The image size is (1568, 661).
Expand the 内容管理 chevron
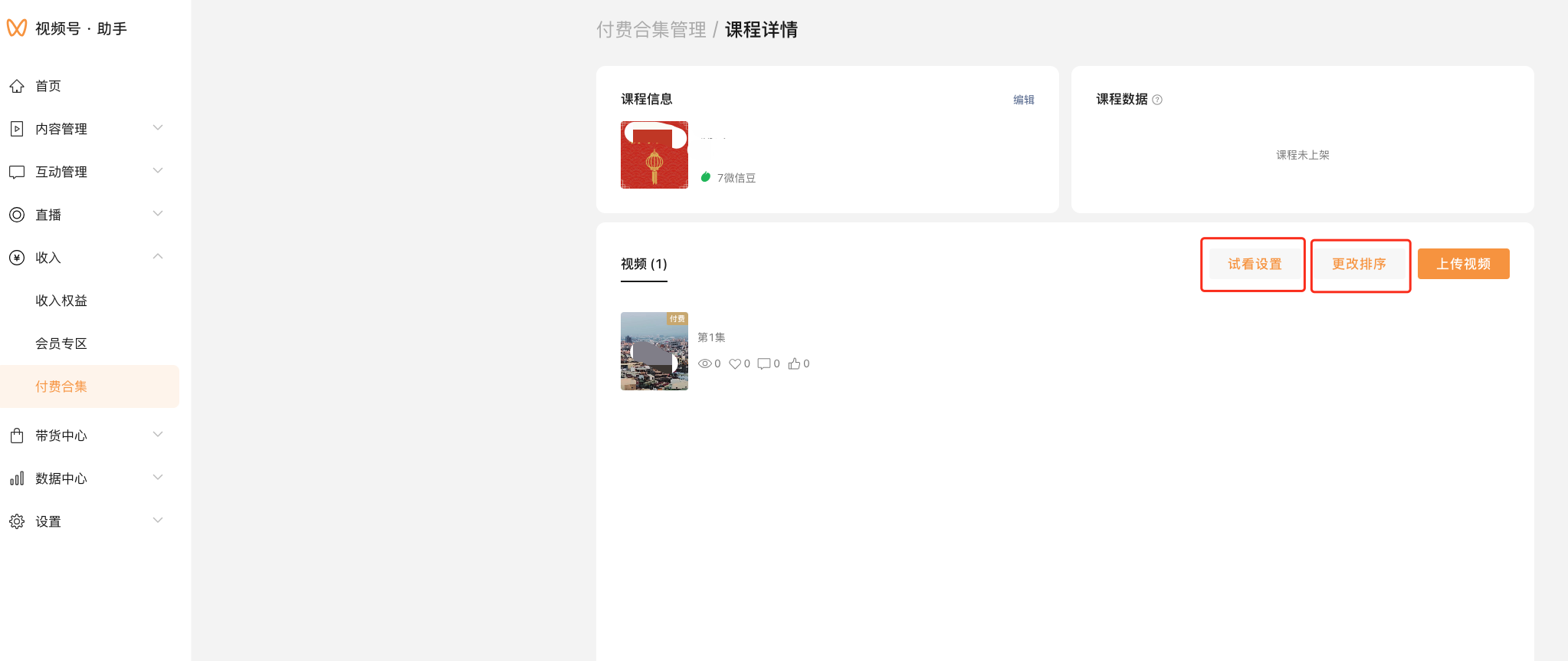tap(158, 128)
